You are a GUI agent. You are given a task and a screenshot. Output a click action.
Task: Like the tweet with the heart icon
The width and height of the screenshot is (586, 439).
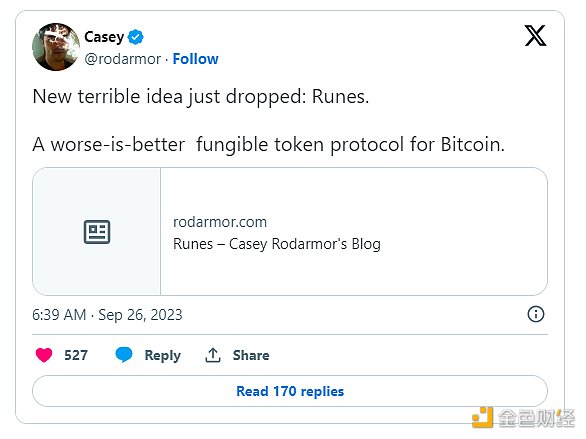pyautogui.click(x=44, y=355)
